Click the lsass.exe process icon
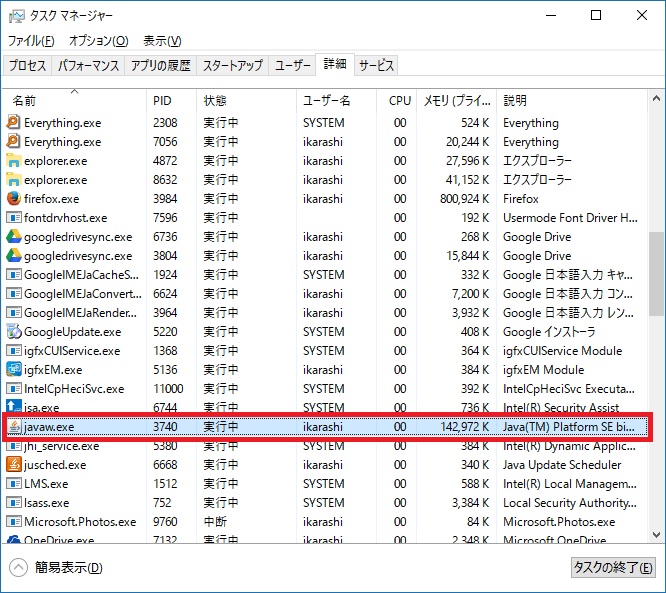 (14, 503)
